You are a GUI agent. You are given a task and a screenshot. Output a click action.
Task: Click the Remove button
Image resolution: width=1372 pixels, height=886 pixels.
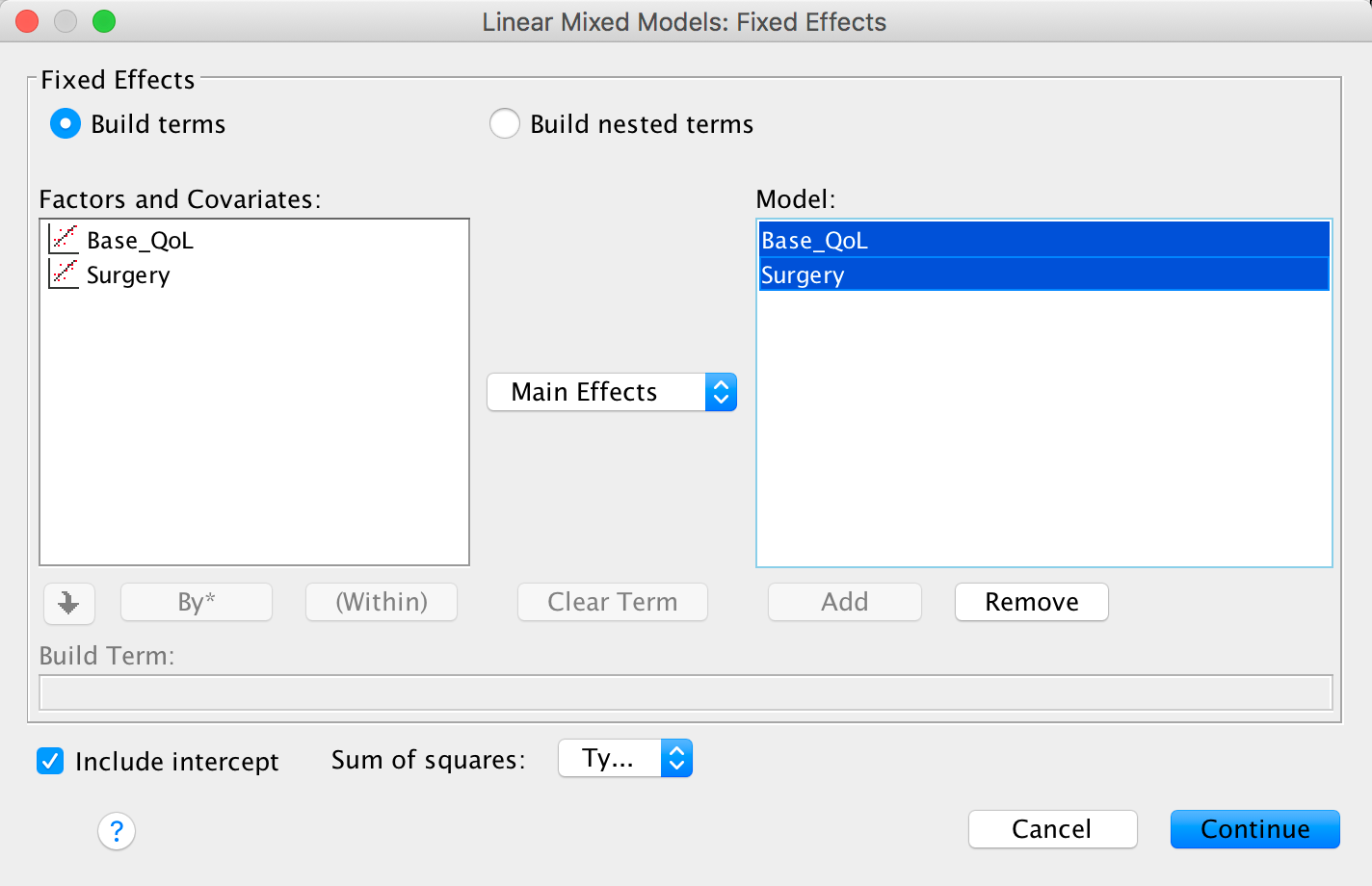tap(1031, 602)
